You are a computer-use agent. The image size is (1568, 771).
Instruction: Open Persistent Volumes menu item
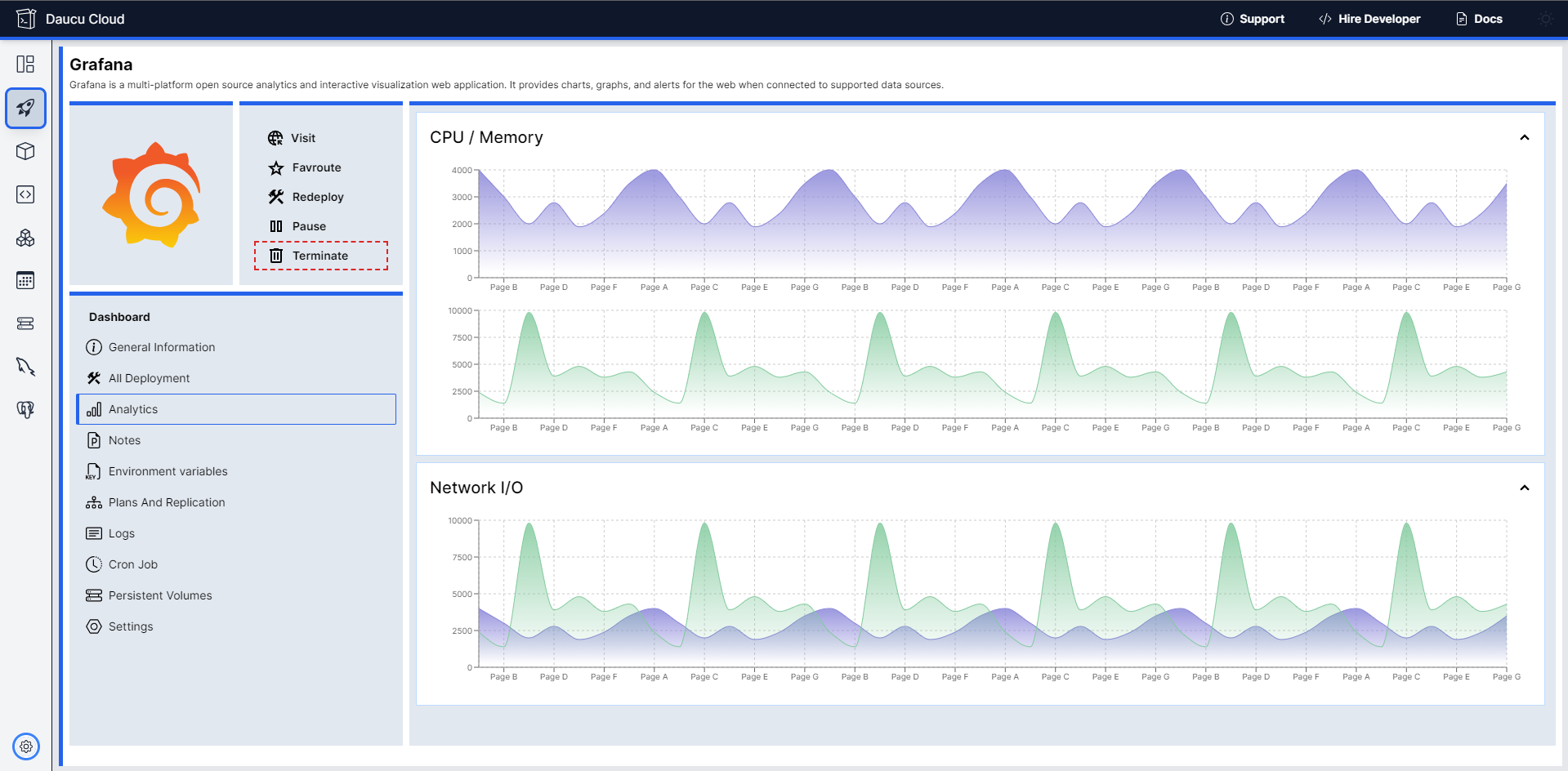point(236,595)
